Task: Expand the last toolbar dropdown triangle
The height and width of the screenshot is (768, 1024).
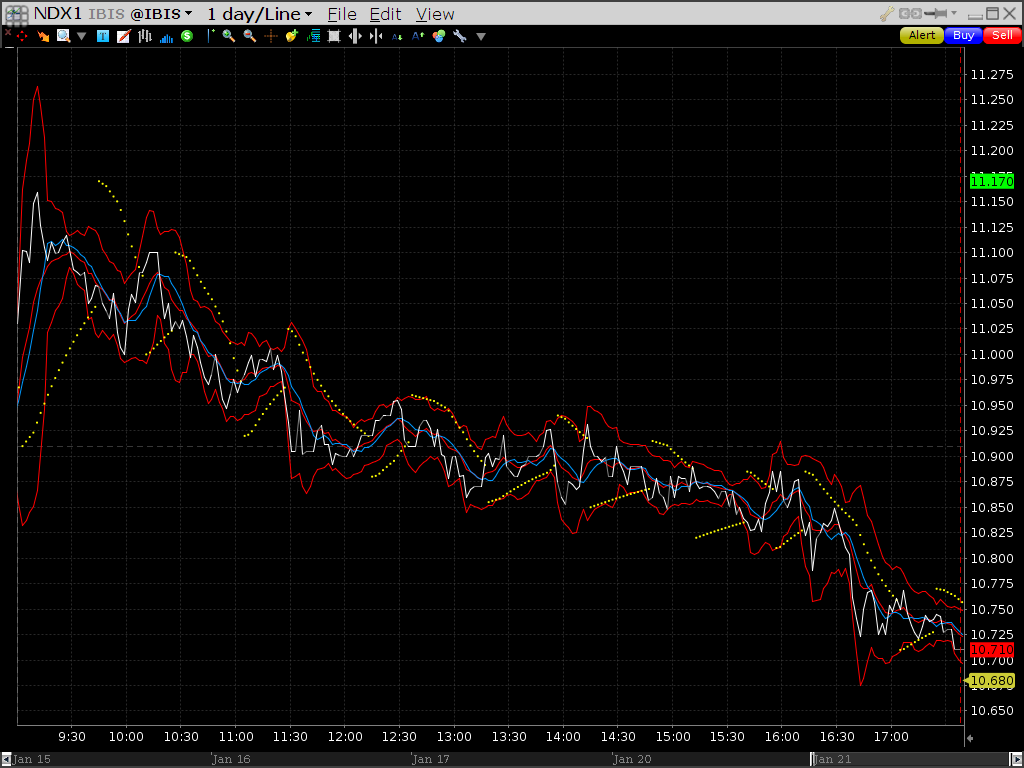Action: [x=481, y=37]
